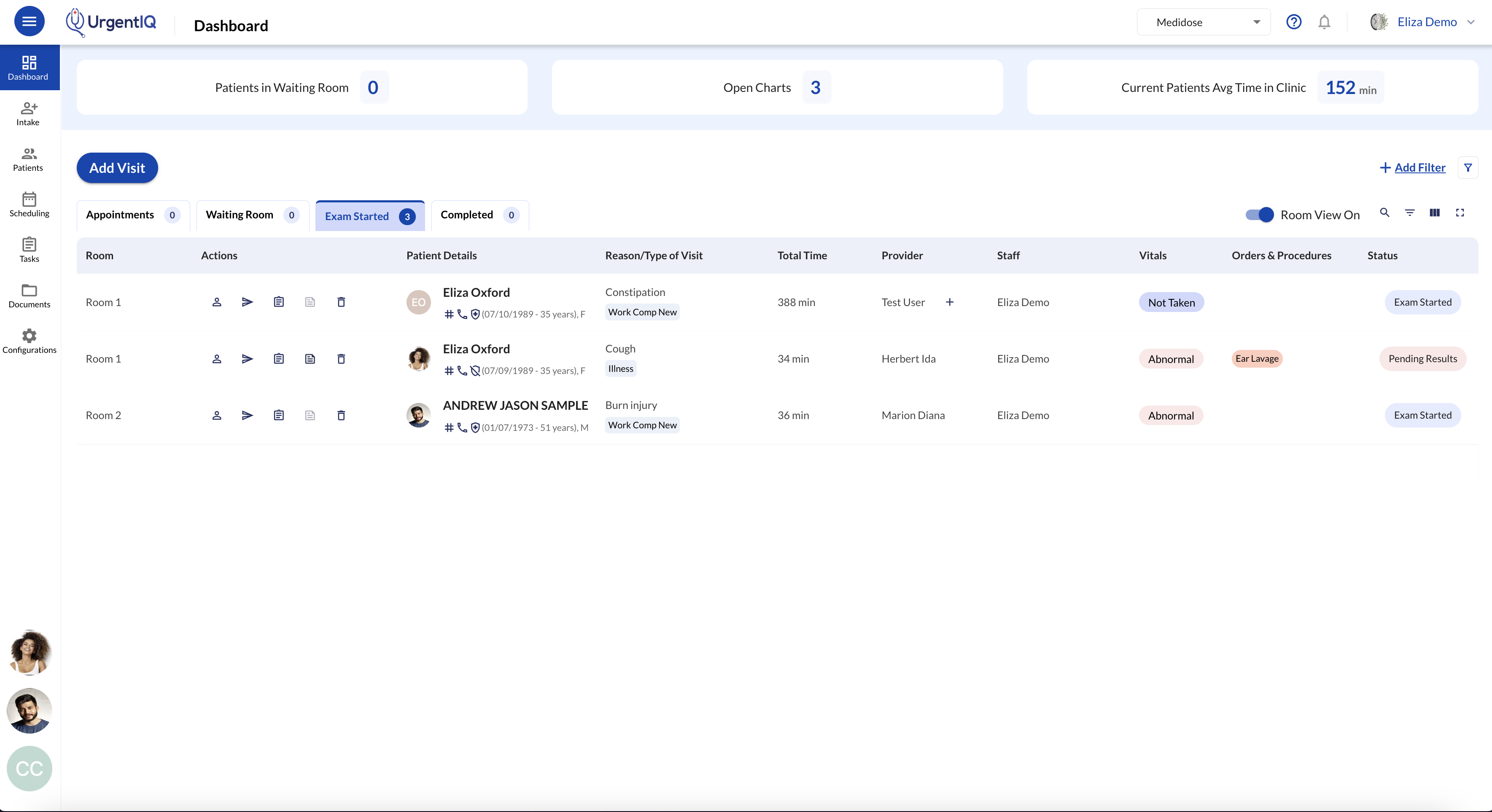Click the plus to assign provider for Test User
The height and width of the screenshot is (812, 1492).
951,302
